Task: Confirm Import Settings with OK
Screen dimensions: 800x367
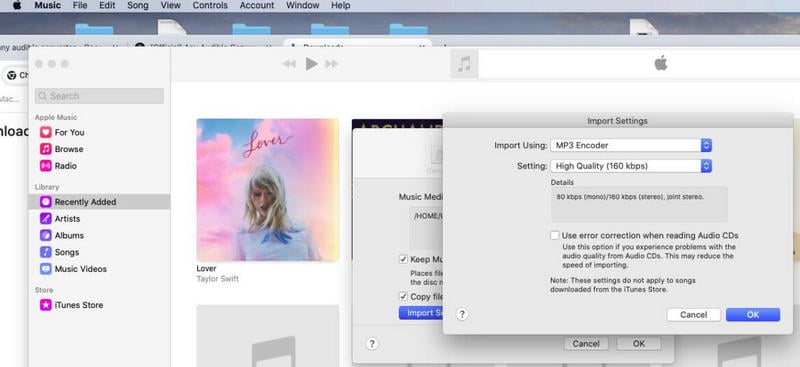Action: pos(753,315)
